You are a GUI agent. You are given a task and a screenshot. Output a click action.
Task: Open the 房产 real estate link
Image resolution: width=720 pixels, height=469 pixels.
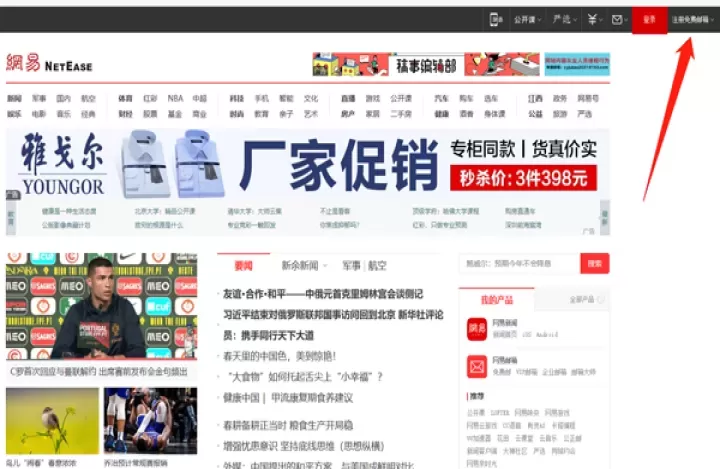coord(348,114)
